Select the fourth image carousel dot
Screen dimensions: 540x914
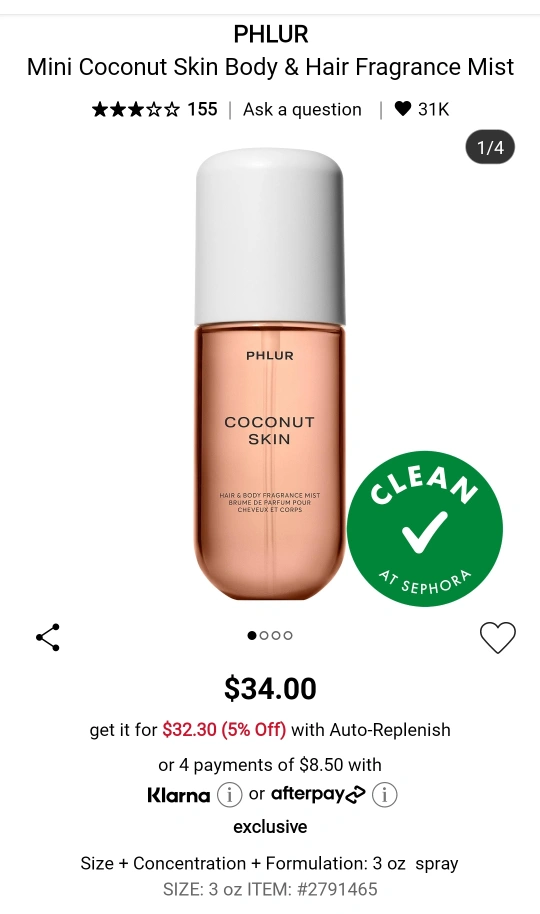click(288, 635)
